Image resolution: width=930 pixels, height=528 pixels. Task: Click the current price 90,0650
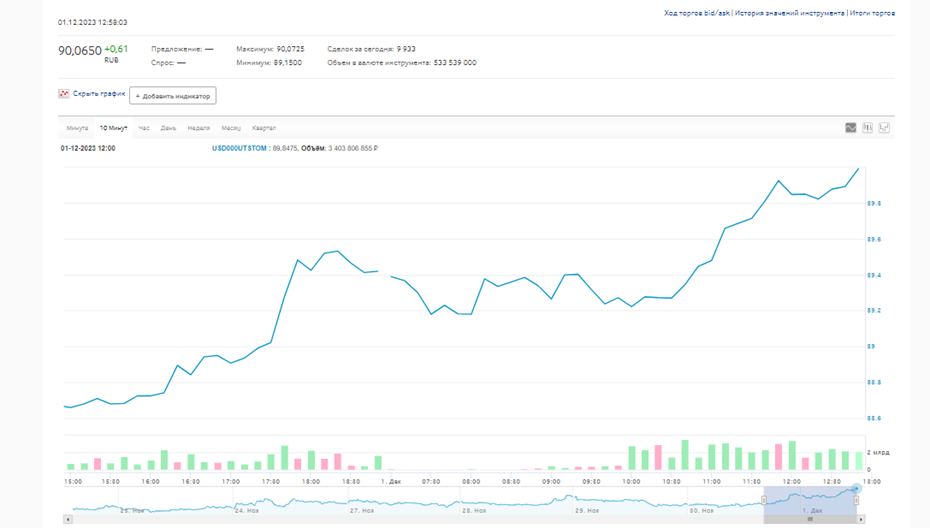(x=80, y=51)
